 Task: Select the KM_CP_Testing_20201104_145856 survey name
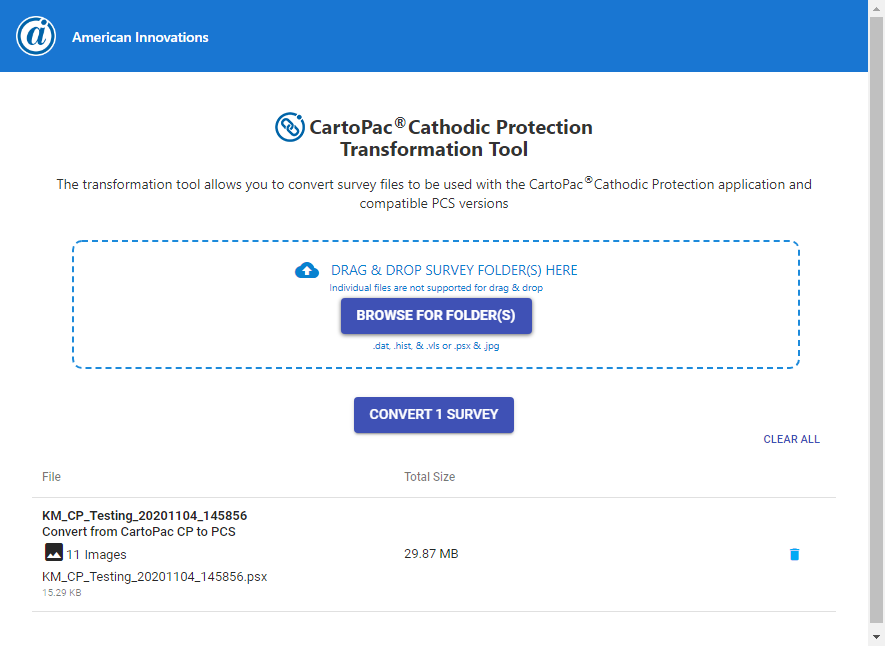[143, 515]
